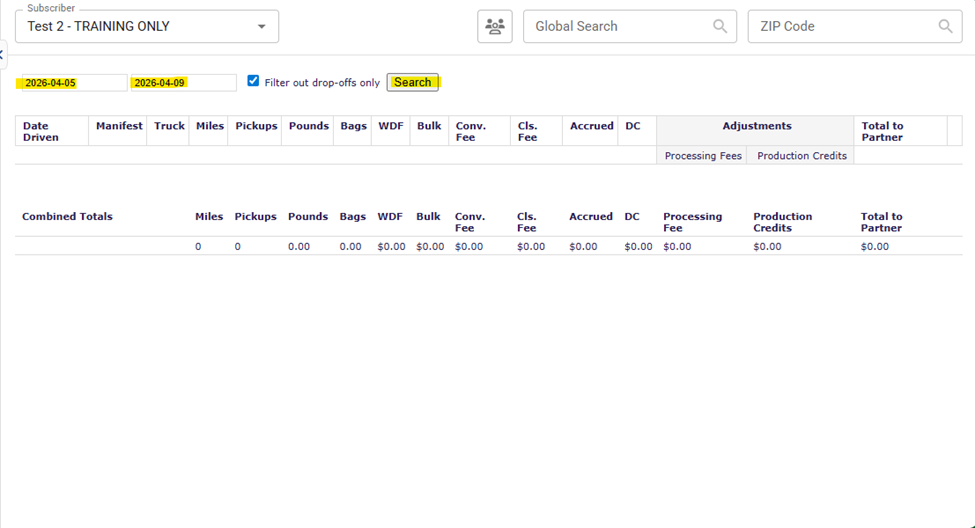Focus the ZIP Code text box
This screenshot has height=528, width=975.
pyautogui.click(x=843, y=27)
